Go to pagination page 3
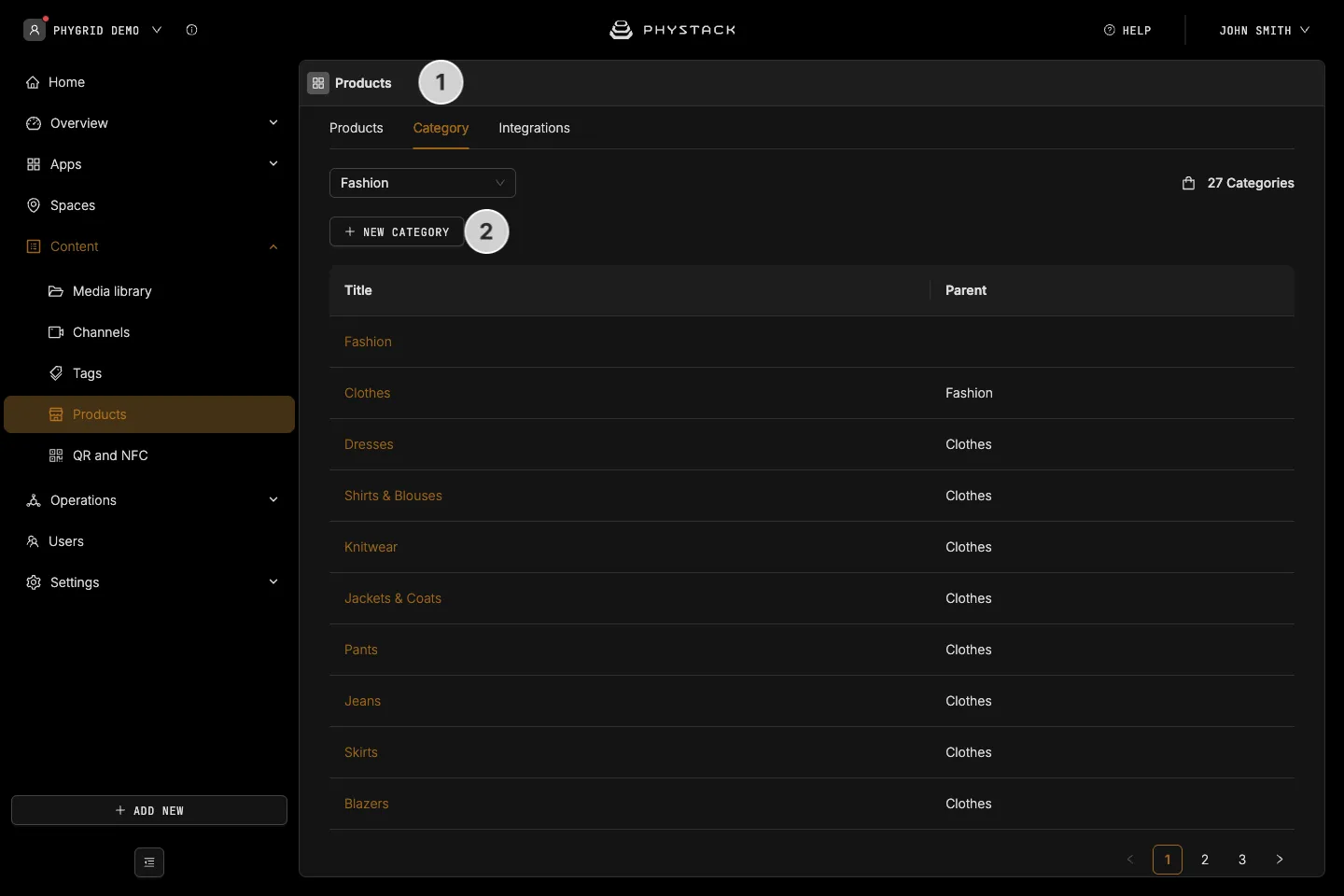The image size is (1344, 896). [1242, 860]
